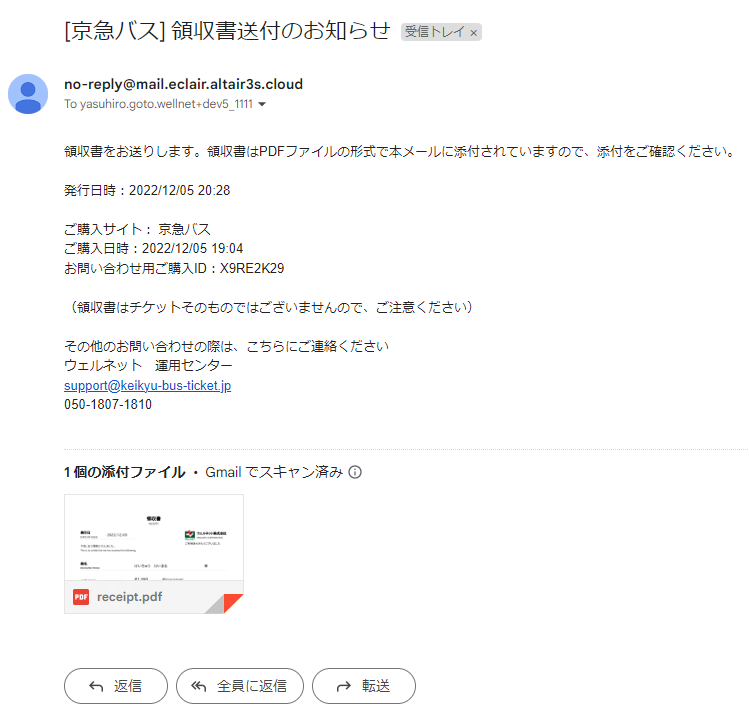
Task: Click the red PDF file icon
Action: click(x=81, y=597)
